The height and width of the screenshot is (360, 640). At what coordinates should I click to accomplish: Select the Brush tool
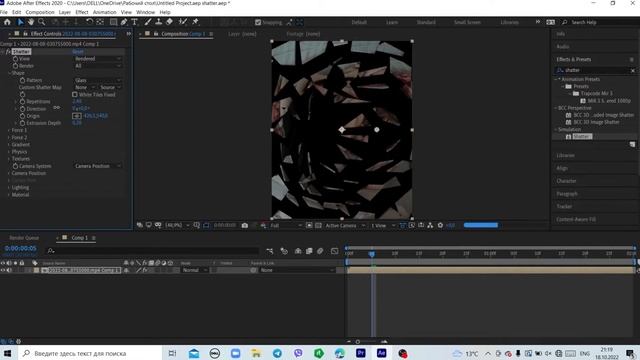[x=148, y=22]
